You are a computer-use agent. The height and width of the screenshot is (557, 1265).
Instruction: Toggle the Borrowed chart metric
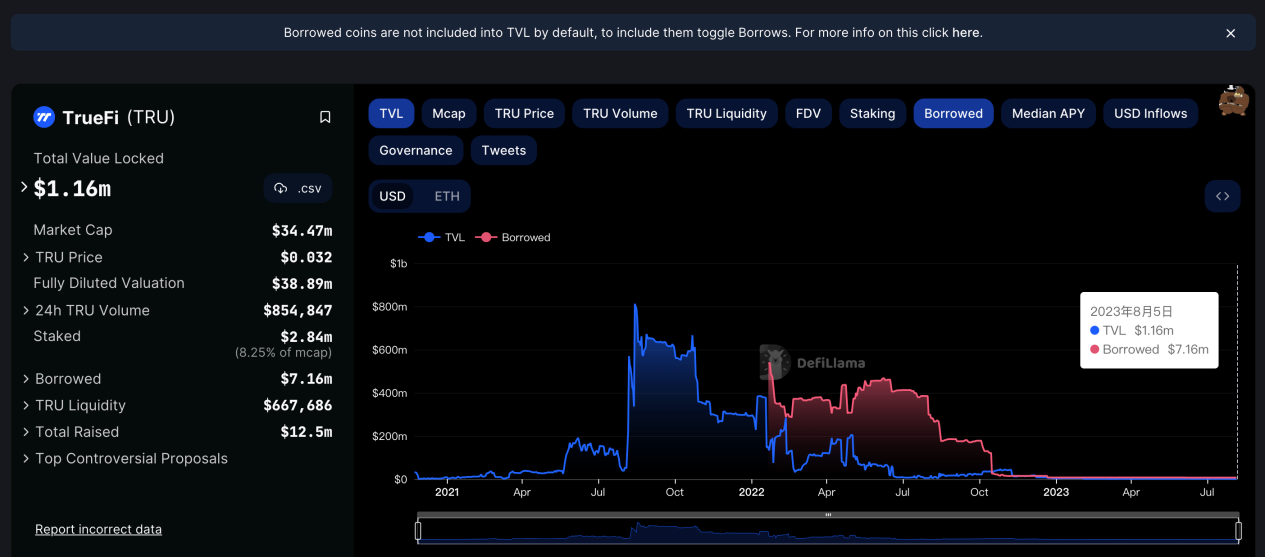953,114
